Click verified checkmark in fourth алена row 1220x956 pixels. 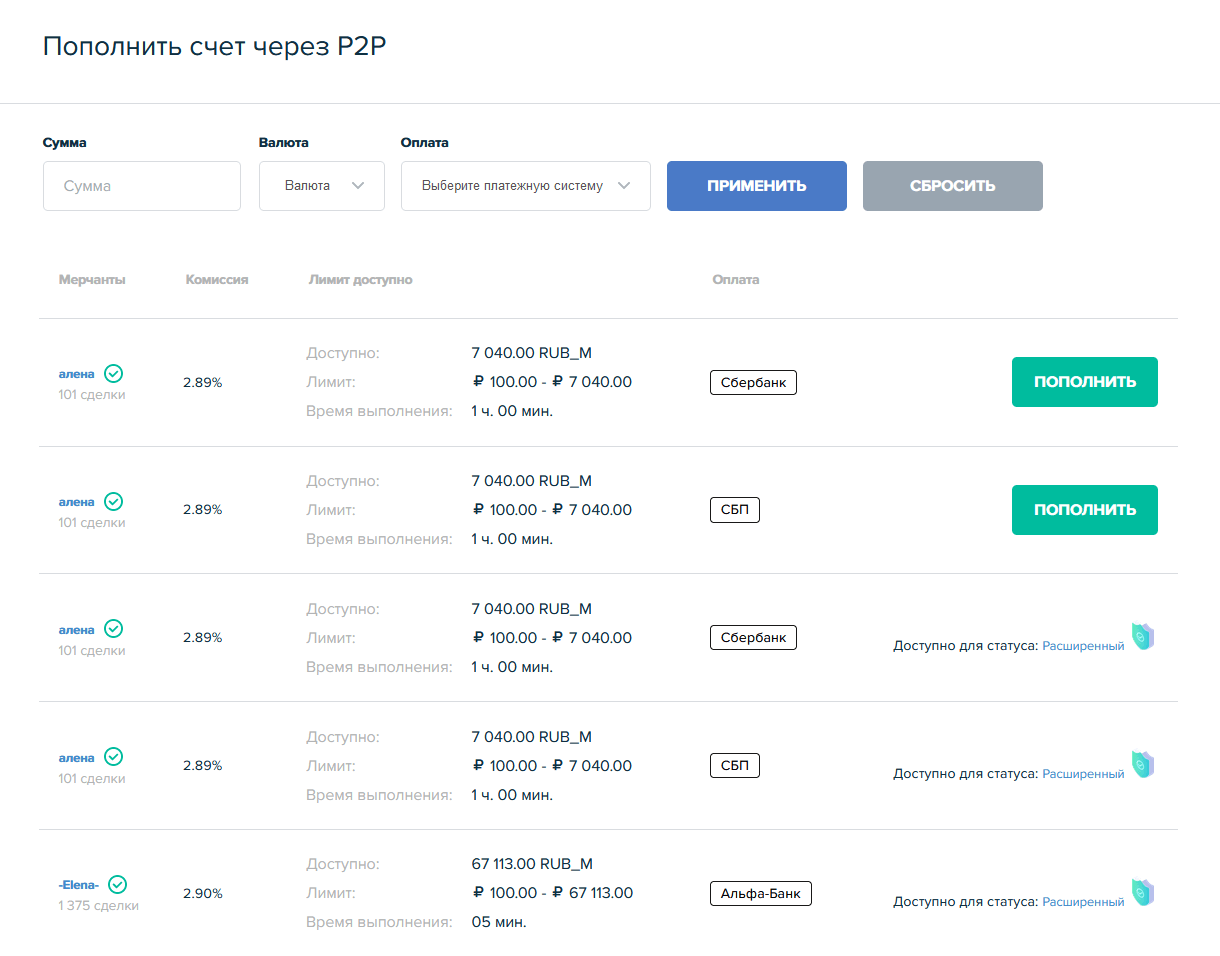click(x=114, y=757)
